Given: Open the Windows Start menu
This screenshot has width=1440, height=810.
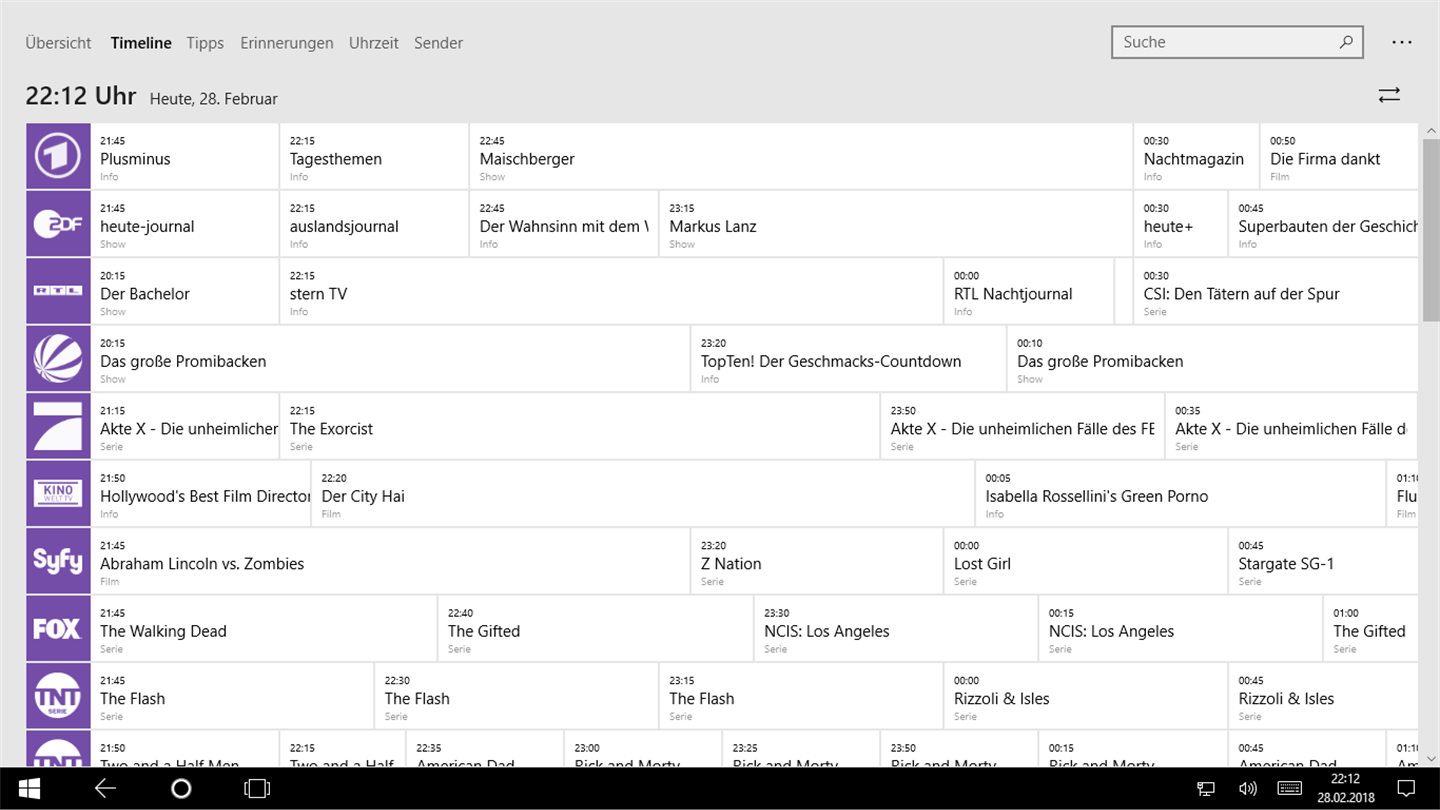Looking at the screenshot, I should [29, 789].
